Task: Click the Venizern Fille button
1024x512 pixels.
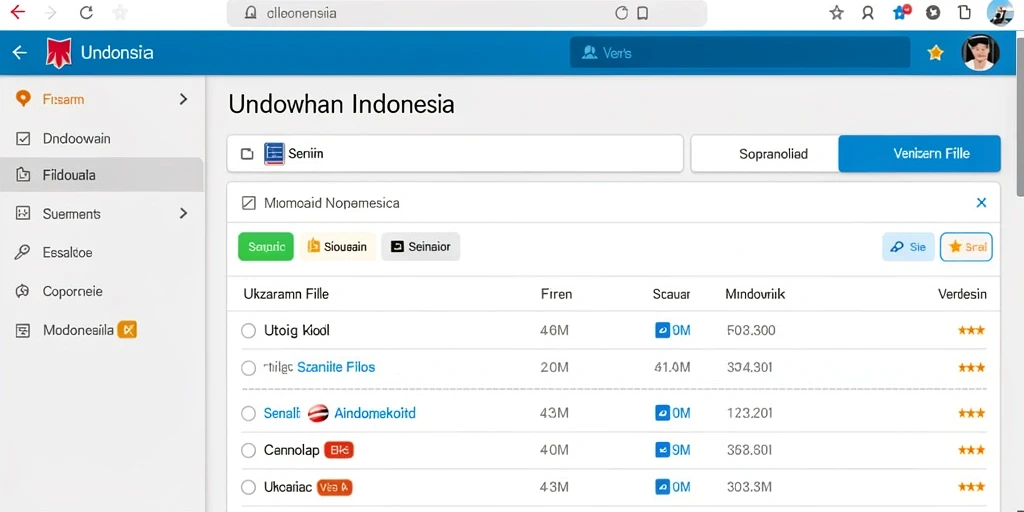Action: tap(920, 153)
